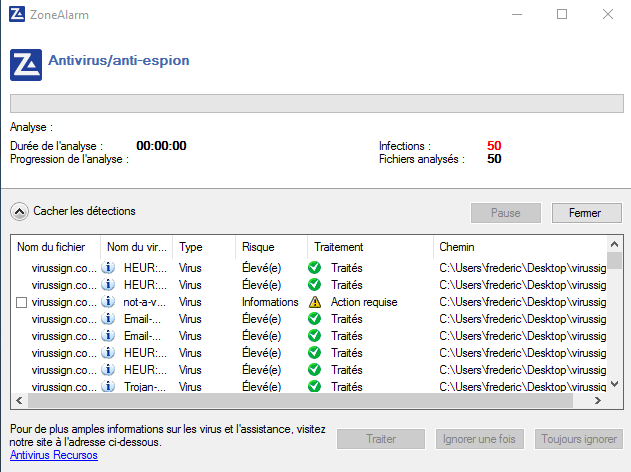Open the Antivirus Recursos link
The height and width of the screenshot is (472, 631).
[x=54, y=455]
